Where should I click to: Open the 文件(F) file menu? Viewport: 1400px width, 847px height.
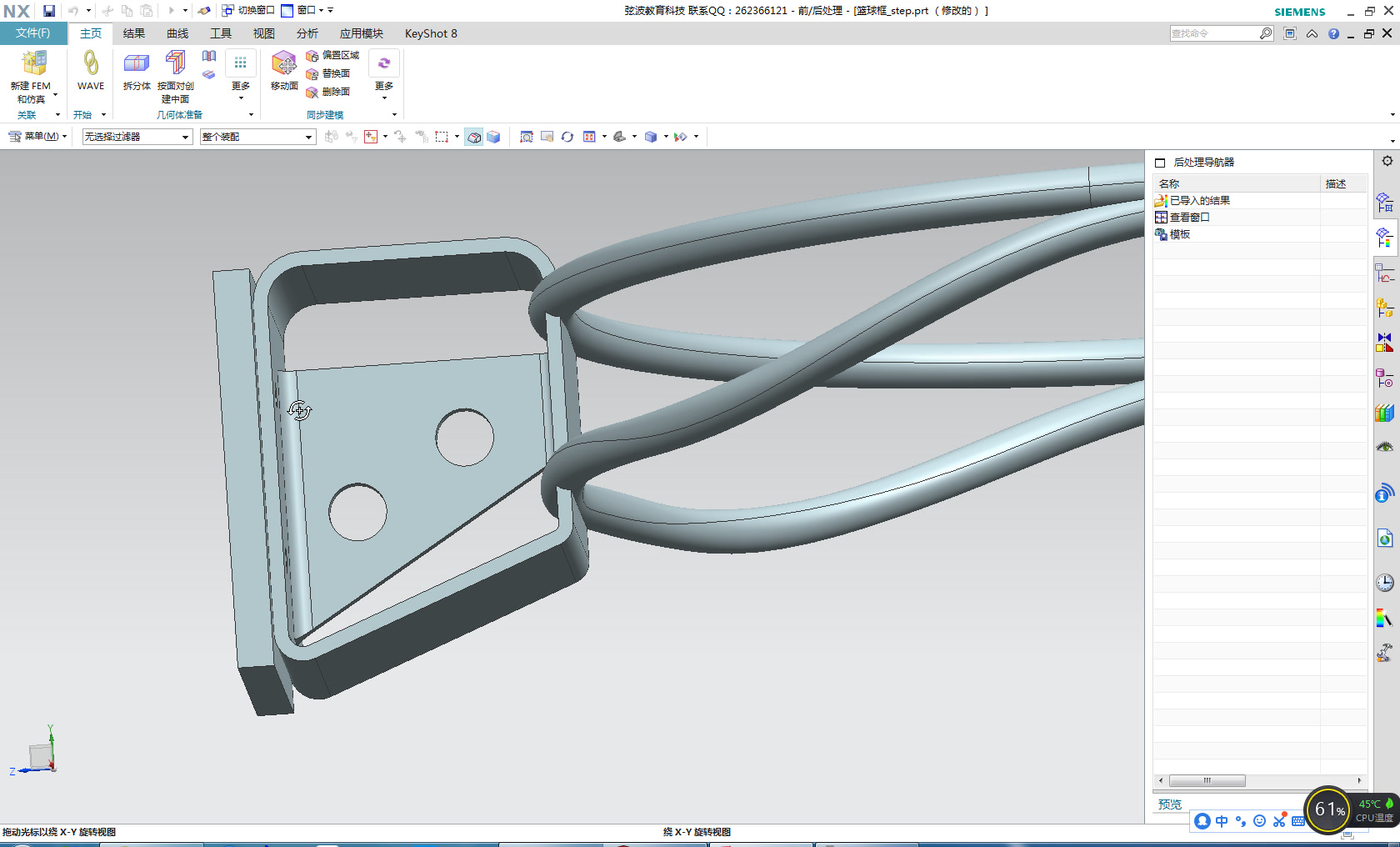pyautogui.click(x=33, y=33)
